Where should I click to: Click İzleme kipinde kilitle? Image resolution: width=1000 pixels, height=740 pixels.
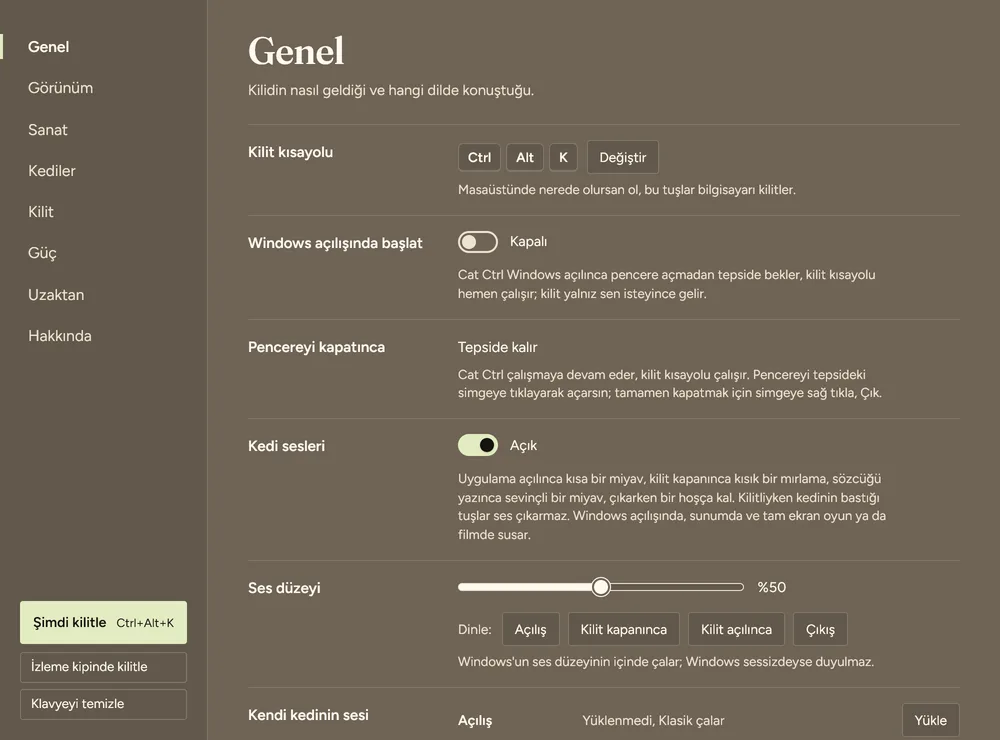[x=103, y=667]
